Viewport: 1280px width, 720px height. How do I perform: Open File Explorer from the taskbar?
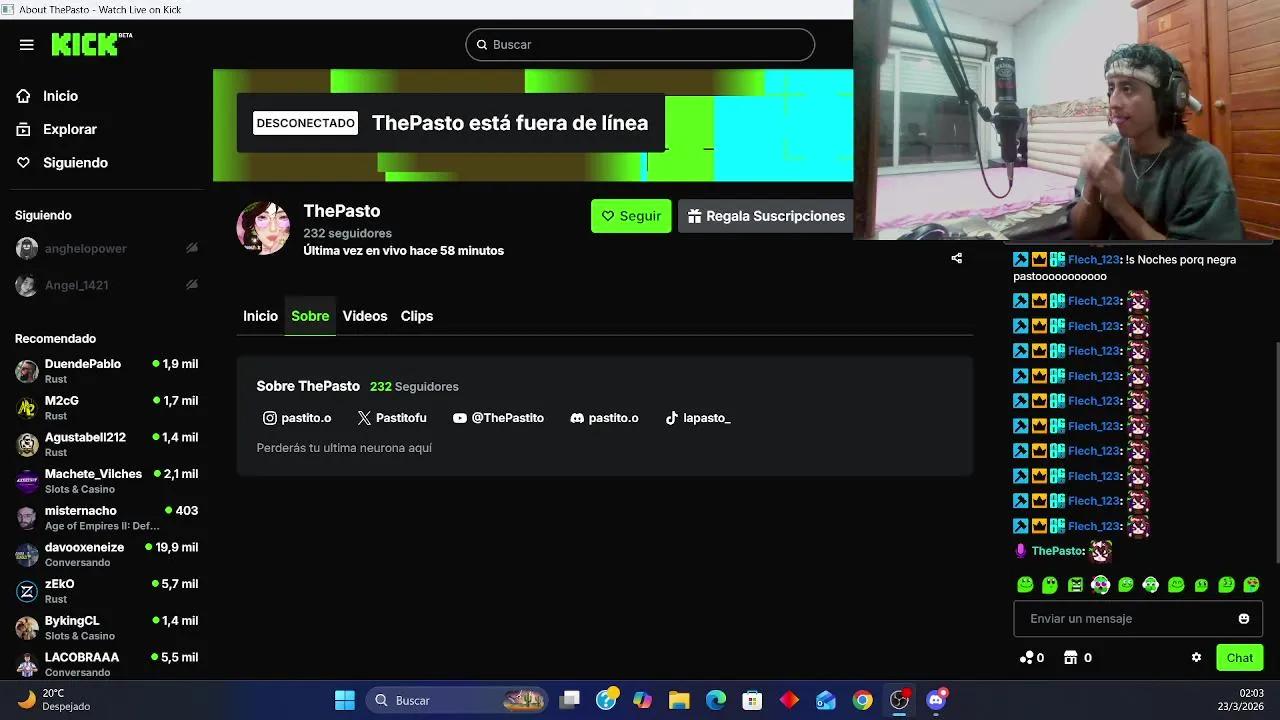679,700
